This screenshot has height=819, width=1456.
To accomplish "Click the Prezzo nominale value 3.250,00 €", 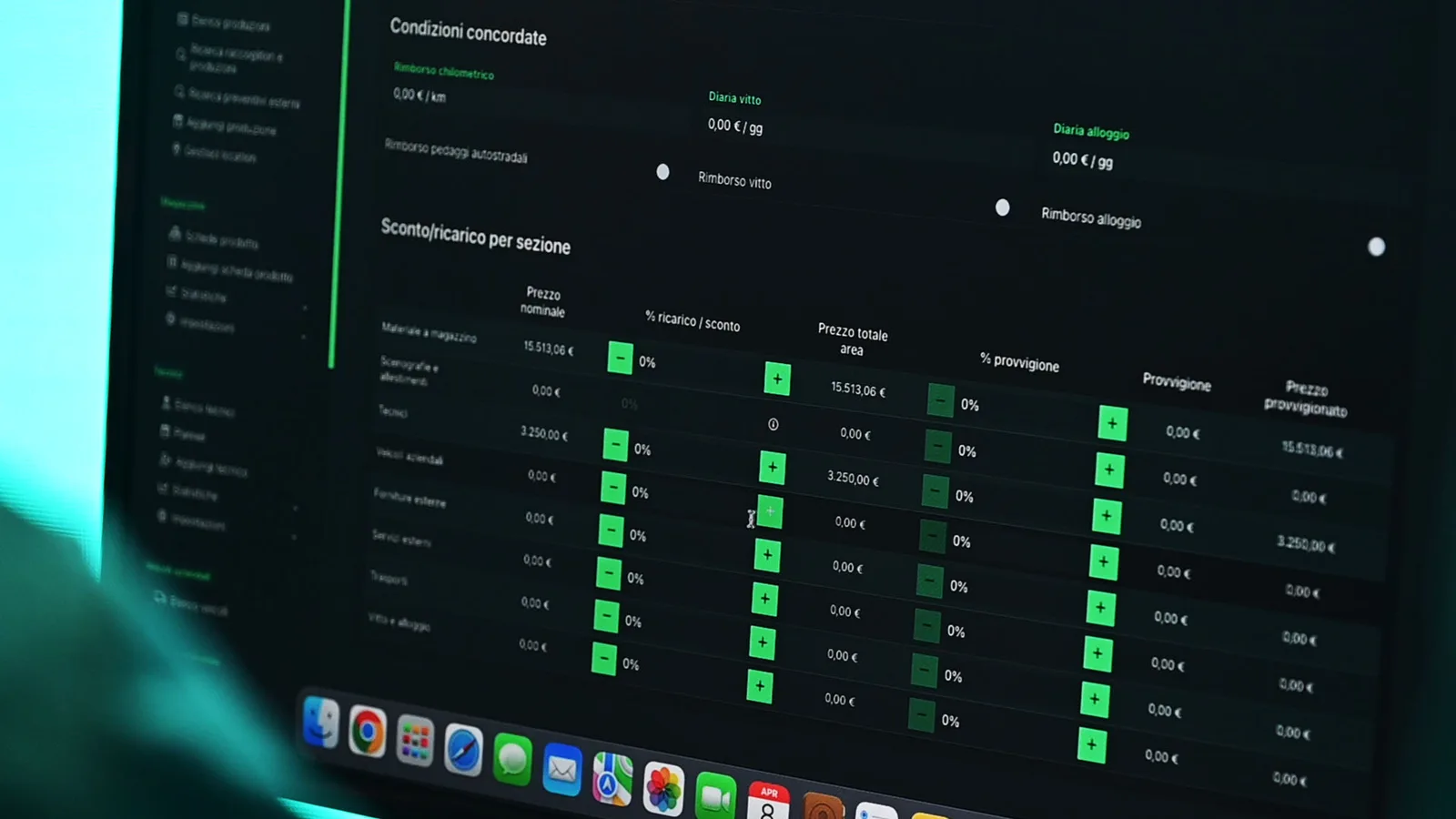I will click(544, 433).
